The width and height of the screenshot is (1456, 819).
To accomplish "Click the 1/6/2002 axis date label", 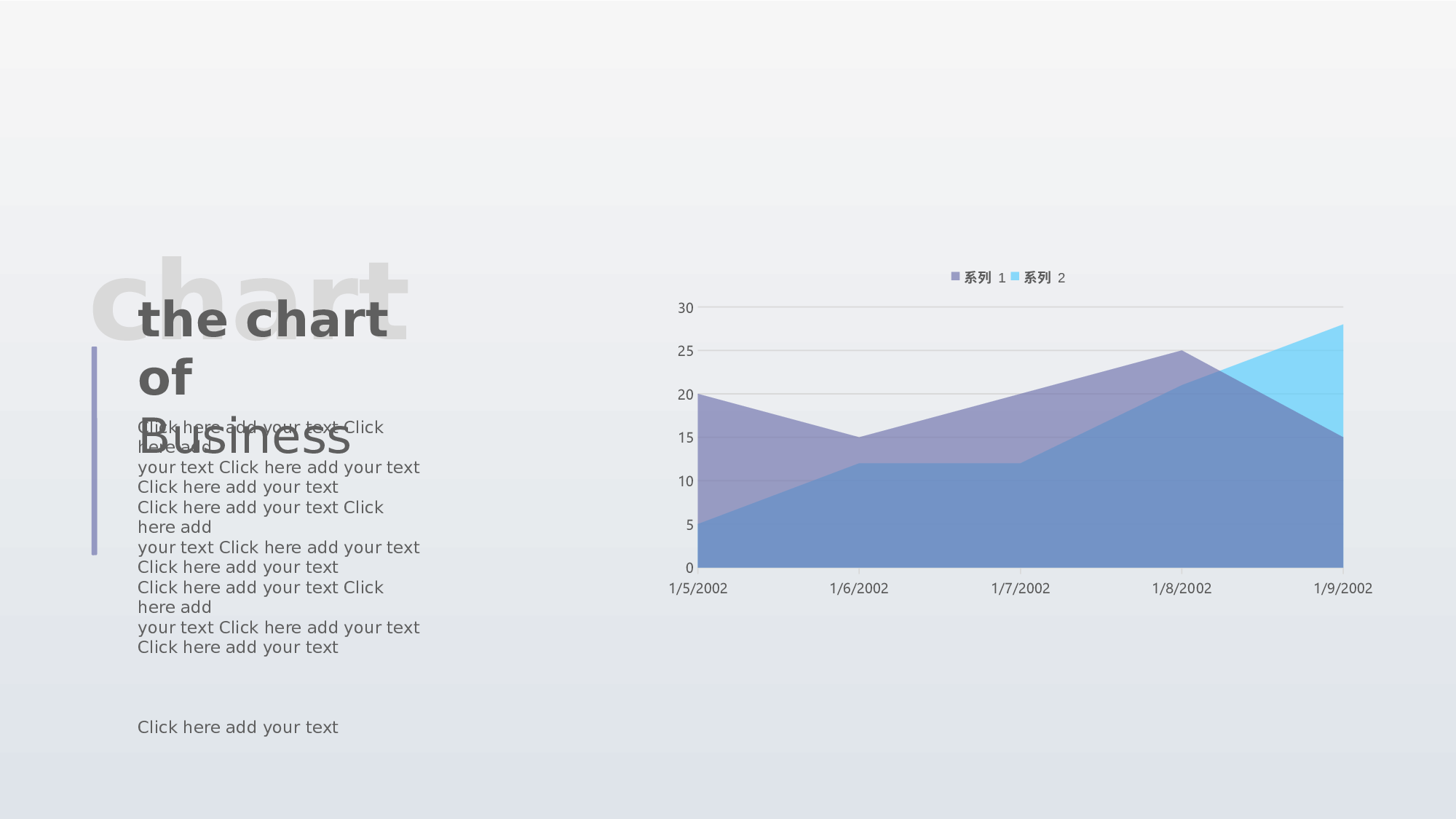I will [x=859, y=588].
